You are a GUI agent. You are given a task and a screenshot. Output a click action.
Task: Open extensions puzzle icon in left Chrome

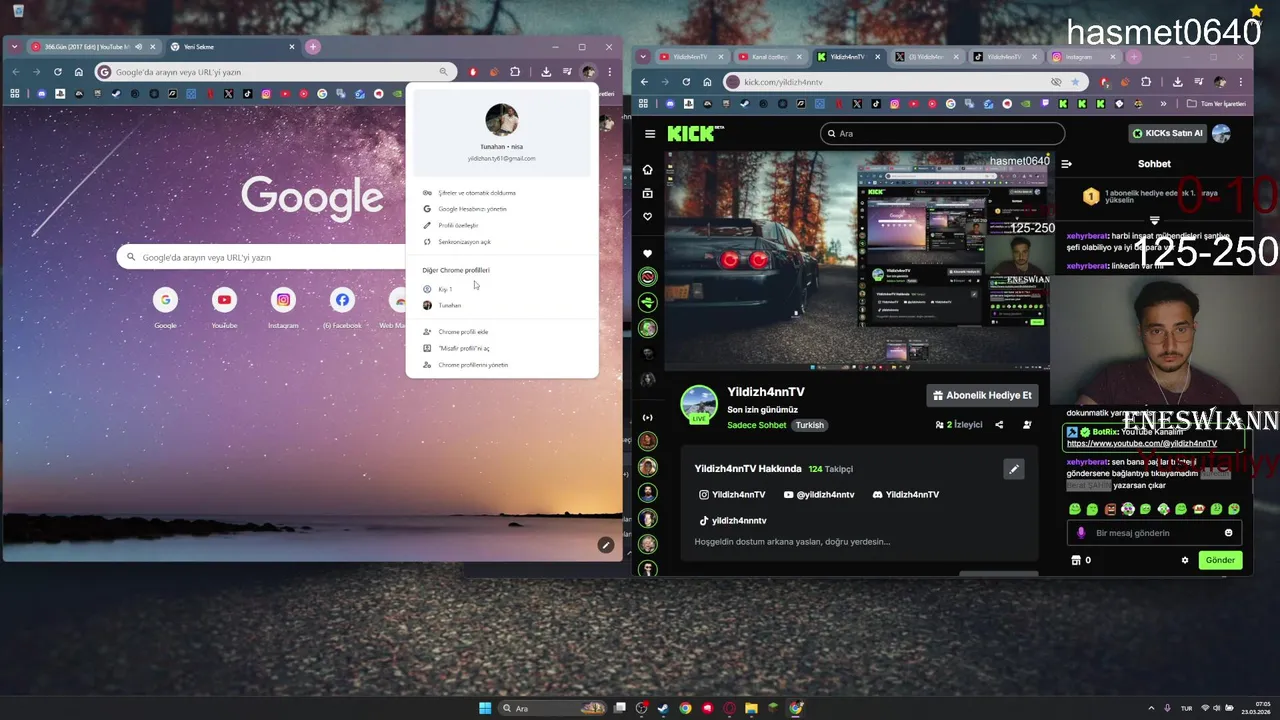coord(515,72)
